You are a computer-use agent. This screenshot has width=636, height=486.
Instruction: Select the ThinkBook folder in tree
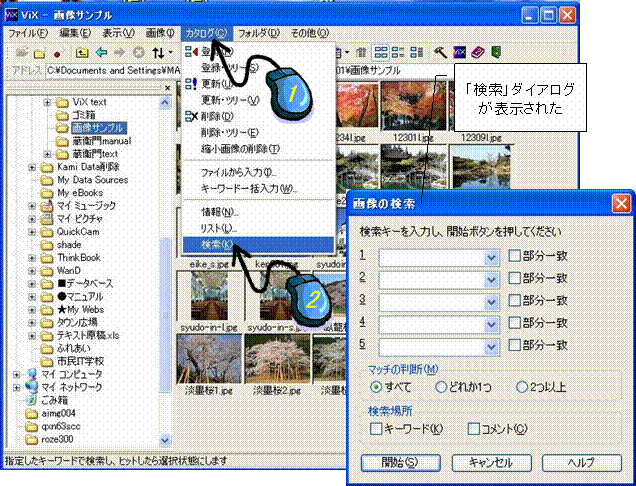pos(78,257)
